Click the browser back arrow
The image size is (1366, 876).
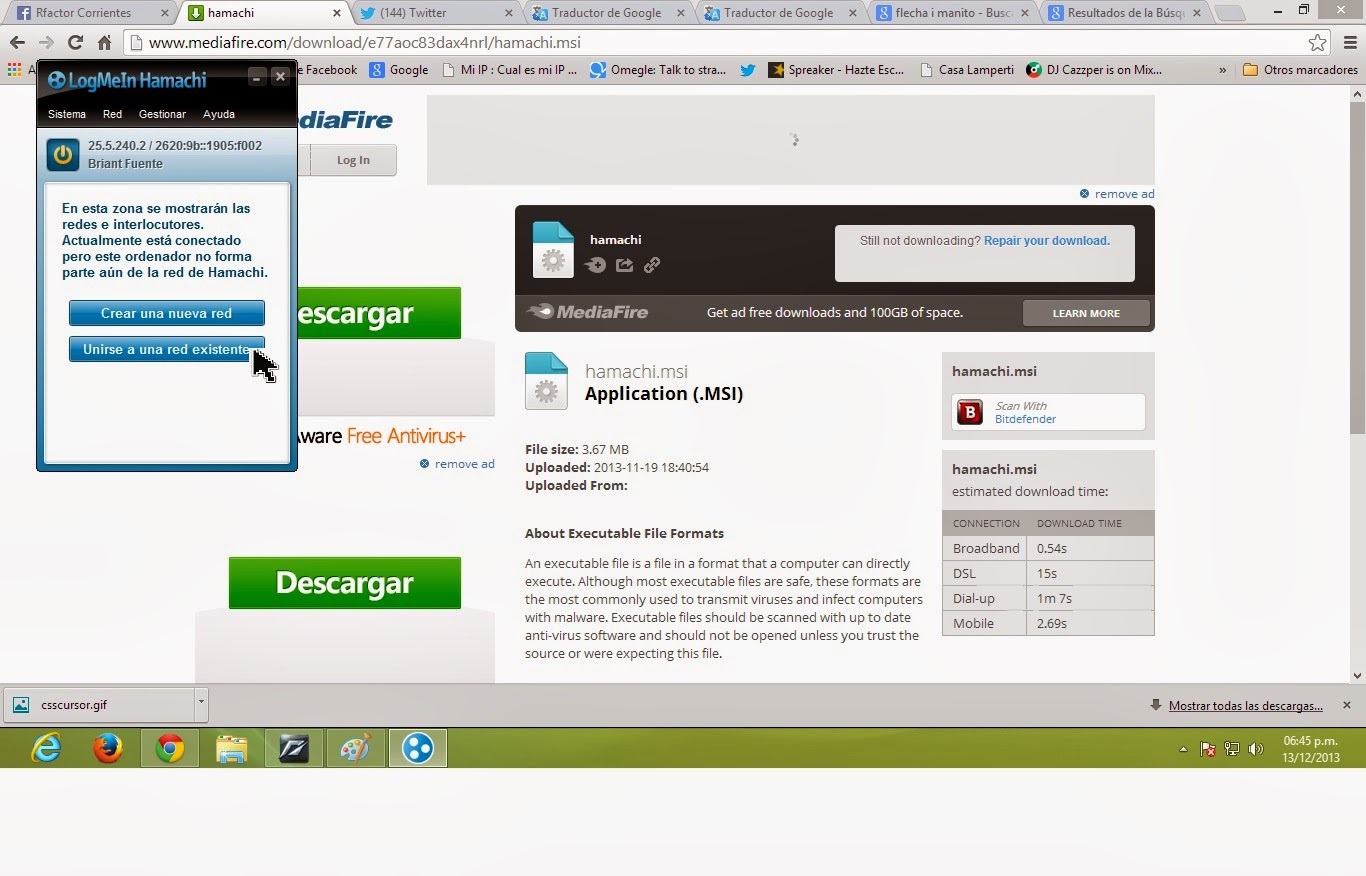17,43
